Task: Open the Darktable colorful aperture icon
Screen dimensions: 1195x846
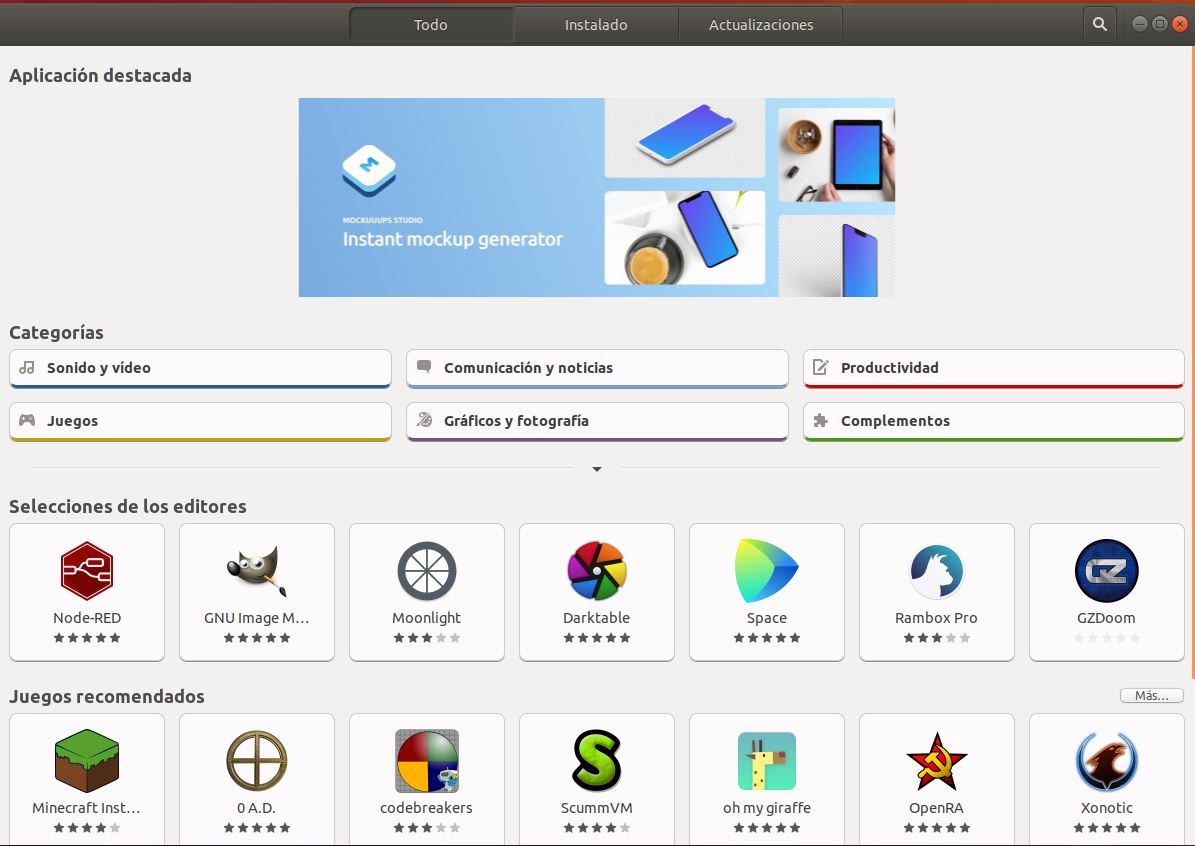Action: click(597, 571)
